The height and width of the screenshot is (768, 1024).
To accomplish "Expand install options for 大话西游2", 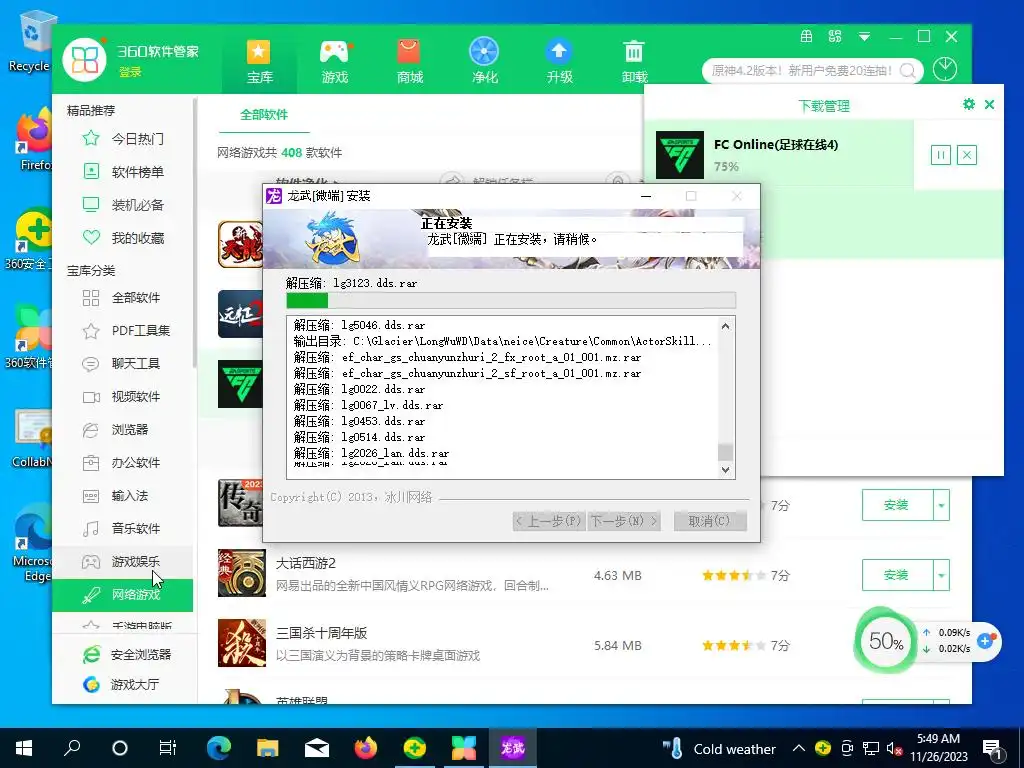I will point(941,575).
